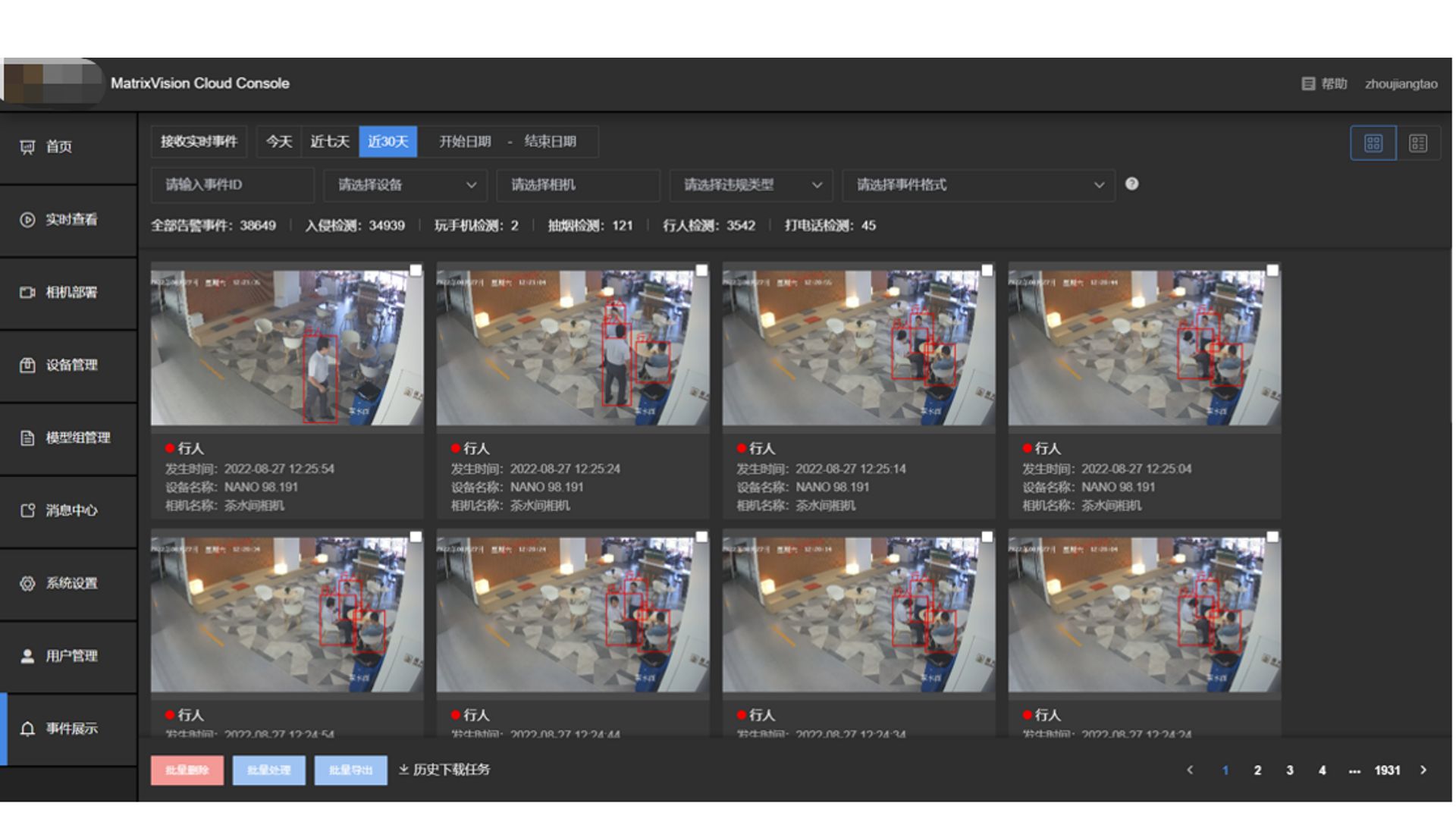Click the 批量导出 batch export button
Screen dimensions: 1456x819
pos(351,770)
